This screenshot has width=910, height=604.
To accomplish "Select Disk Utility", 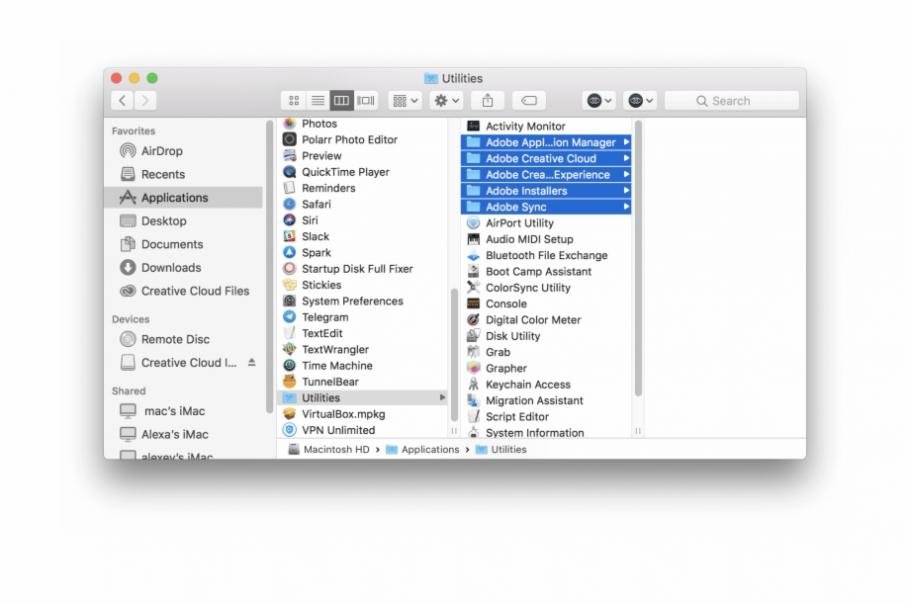I will 546,336.
